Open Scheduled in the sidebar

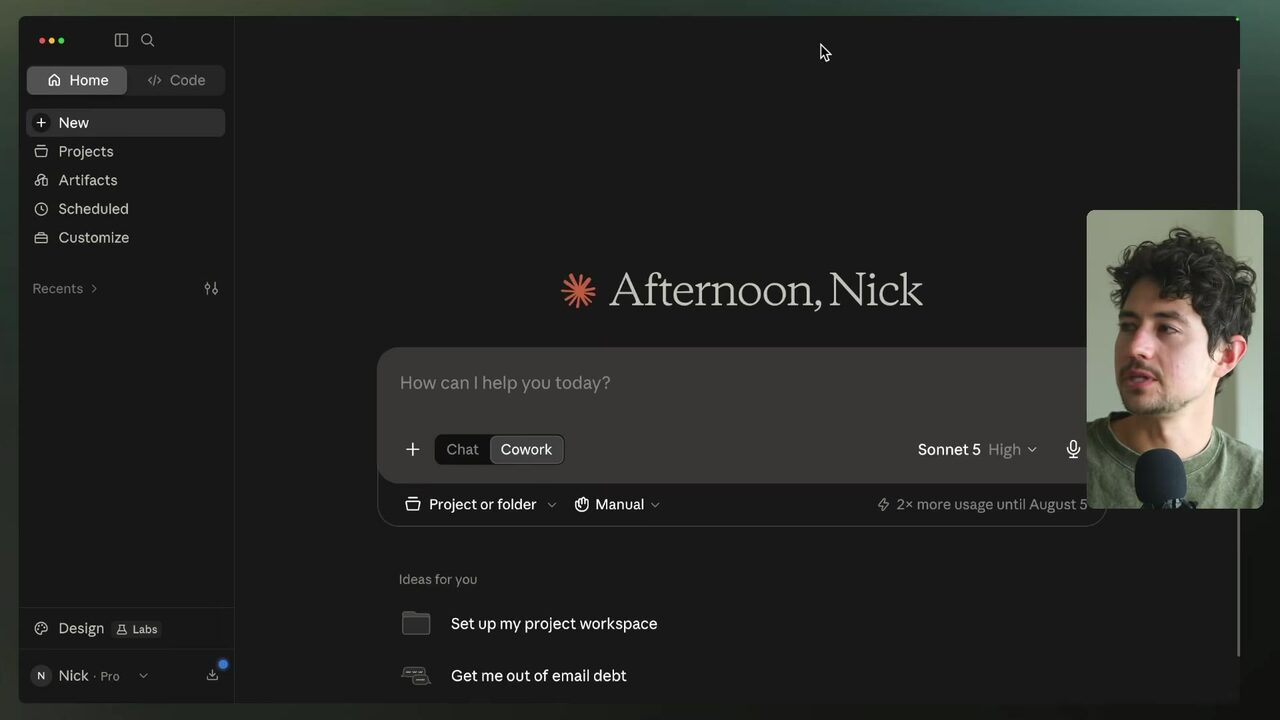click(126, 209)
